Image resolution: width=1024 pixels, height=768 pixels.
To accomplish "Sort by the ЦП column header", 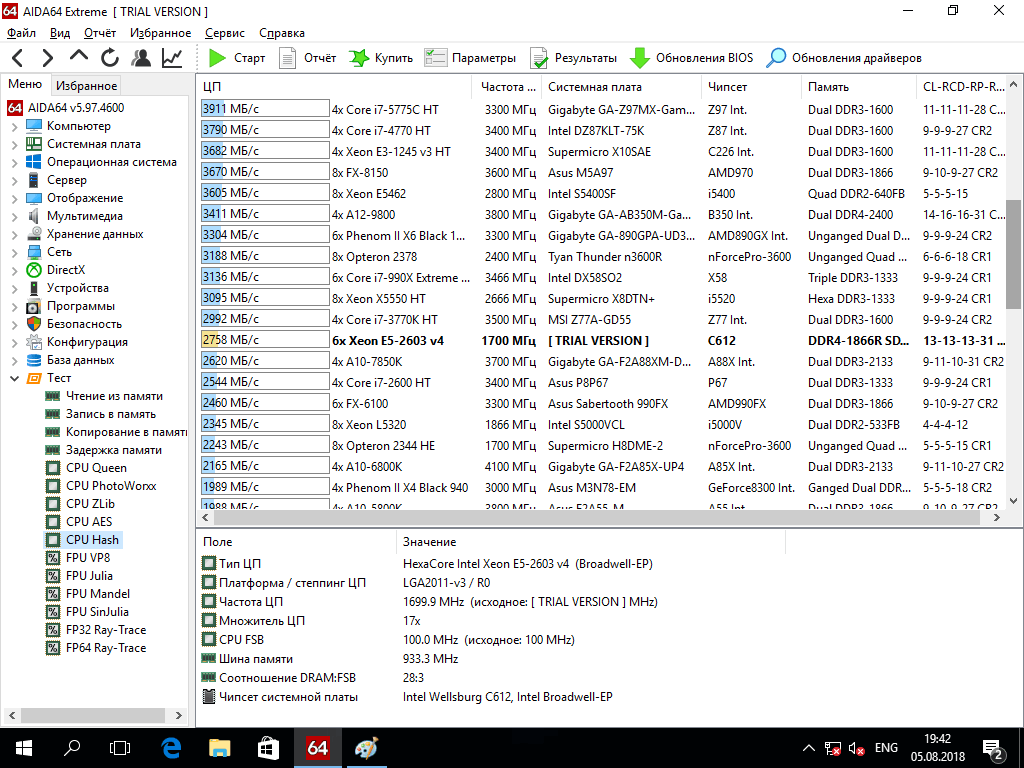I will tap(334, 87).
